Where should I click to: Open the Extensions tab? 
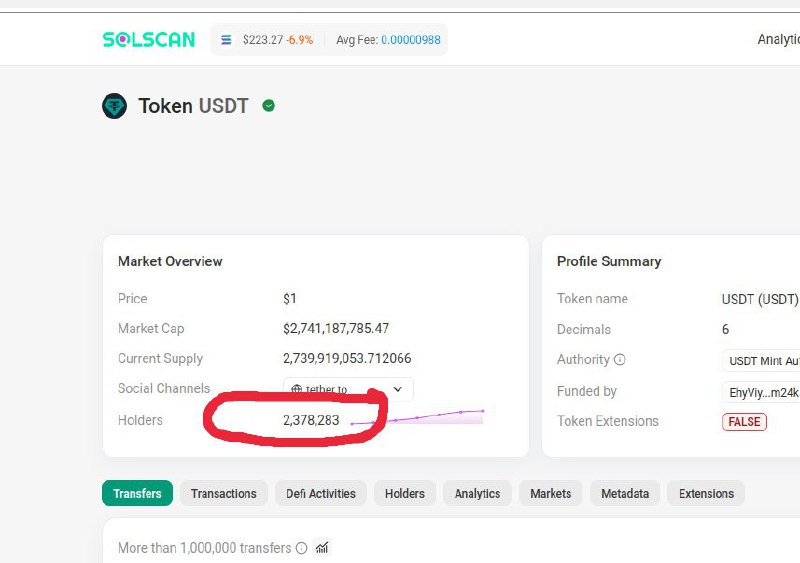706,493
